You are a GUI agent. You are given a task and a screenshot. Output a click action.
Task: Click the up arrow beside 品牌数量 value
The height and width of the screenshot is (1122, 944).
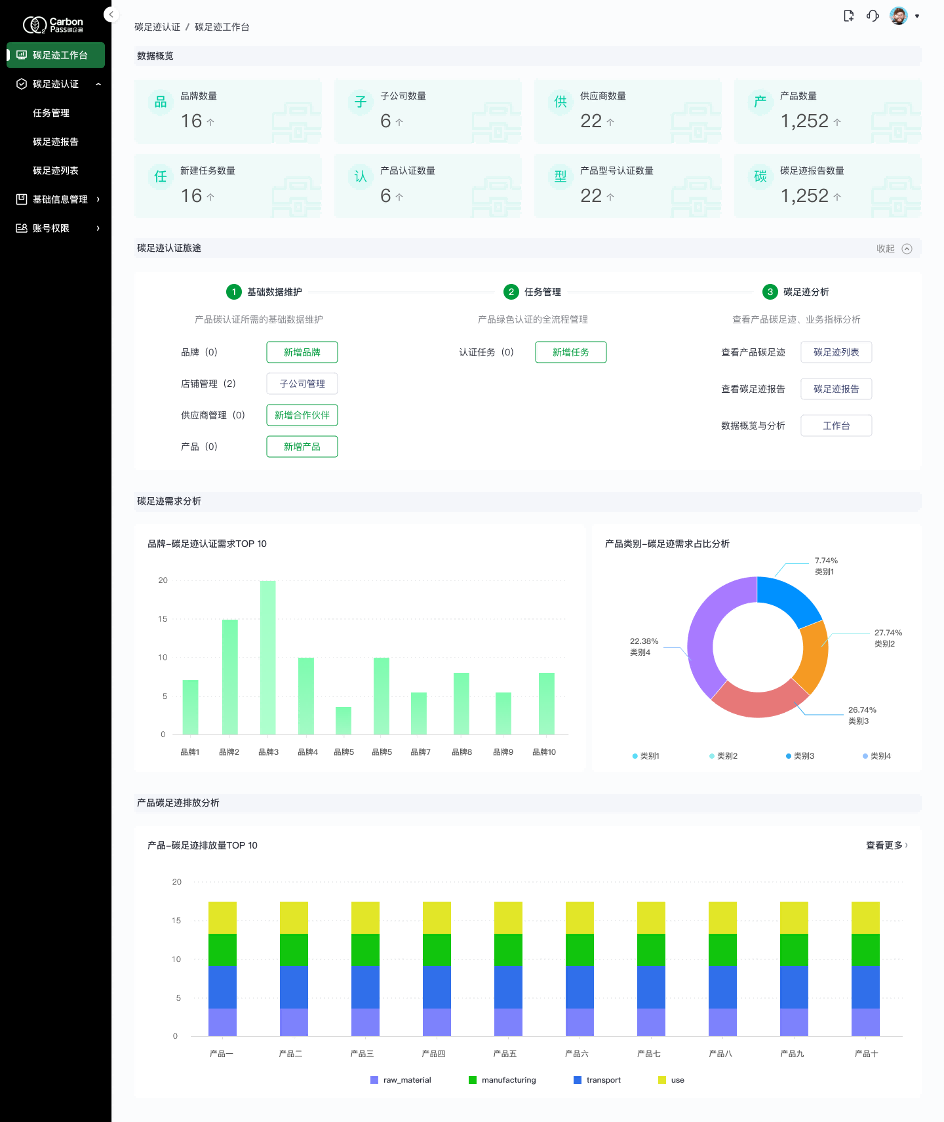pyautogui.click(x=210, y=122)
